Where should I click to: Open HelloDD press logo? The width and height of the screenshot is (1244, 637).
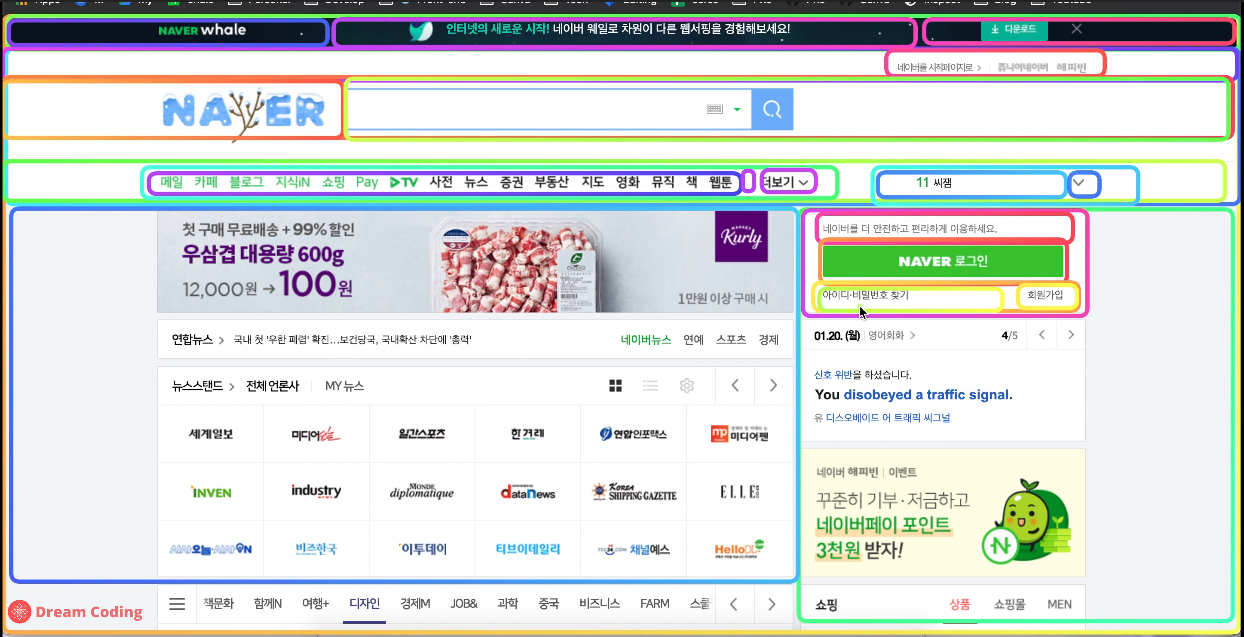click(739, 549)
